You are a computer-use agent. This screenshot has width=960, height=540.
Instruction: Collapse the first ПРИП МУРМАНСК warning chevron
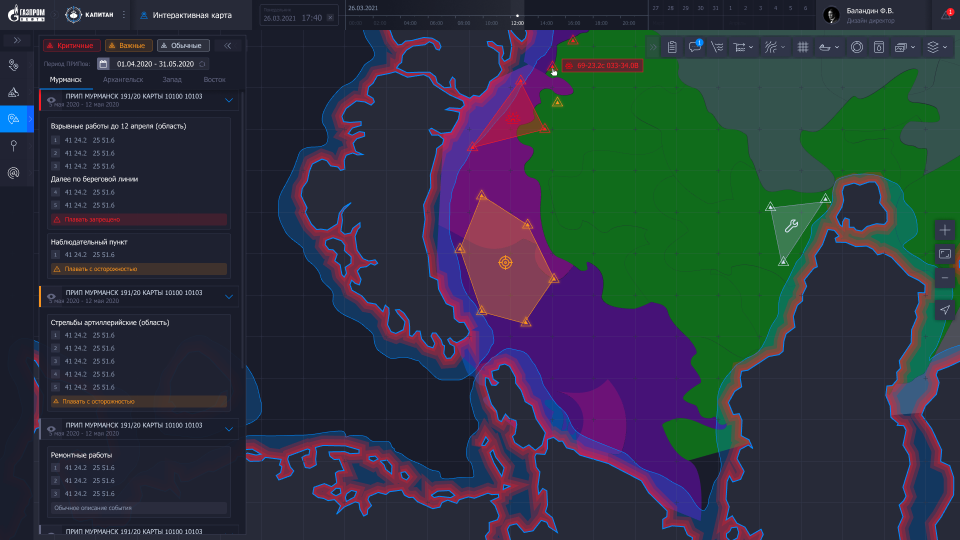click(x=229, y=100)
